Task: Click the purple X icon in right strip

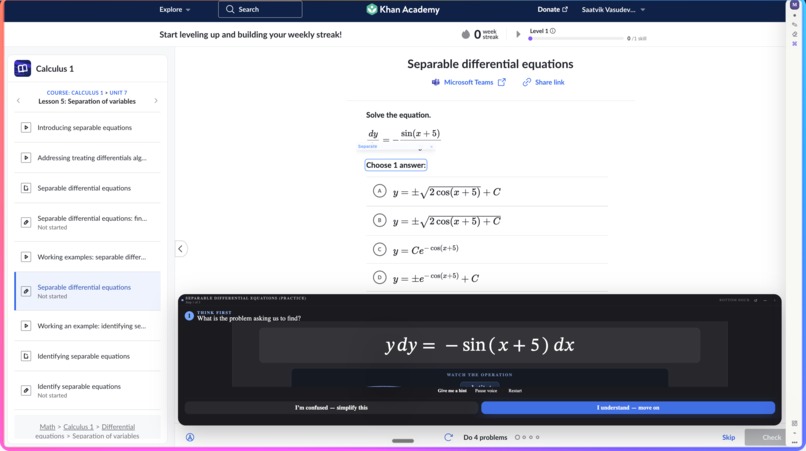Action: tap(795, 44)
